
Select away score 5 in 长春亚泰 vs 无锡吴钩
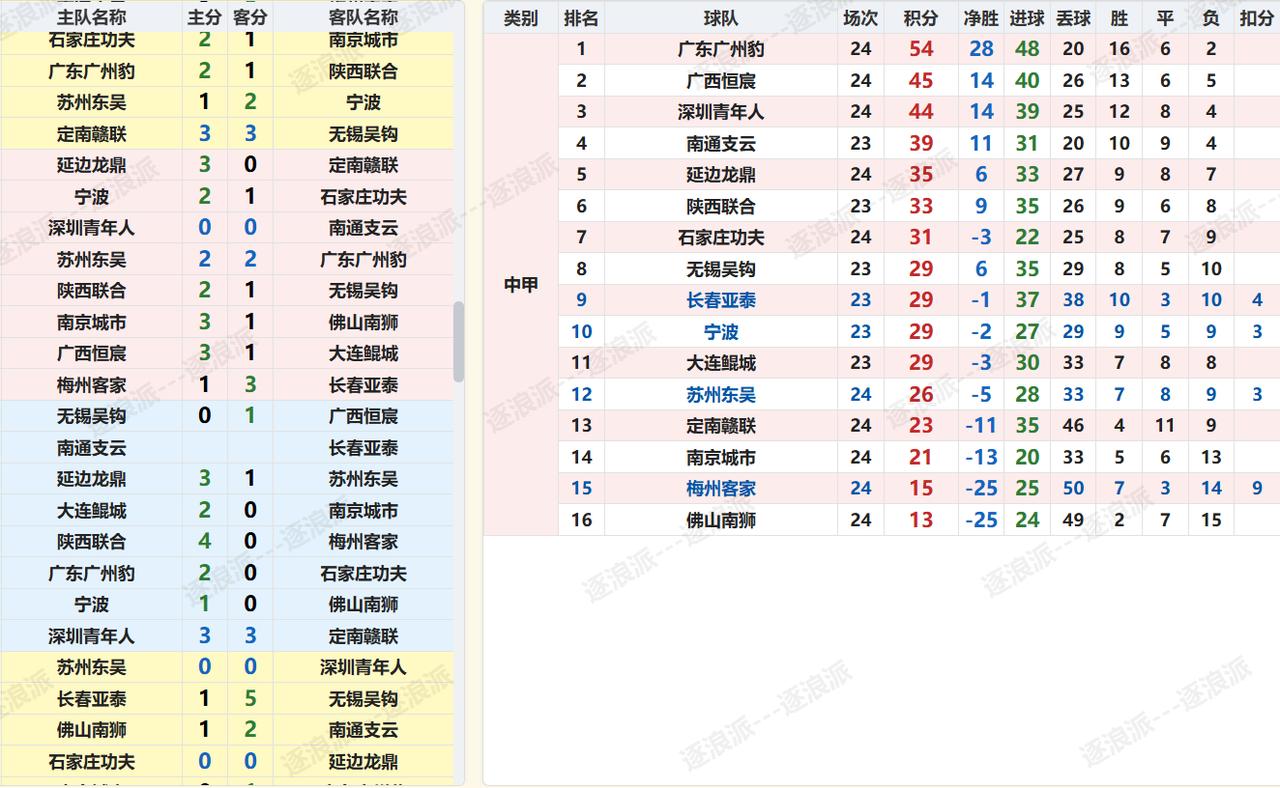(x=250, y=699)
